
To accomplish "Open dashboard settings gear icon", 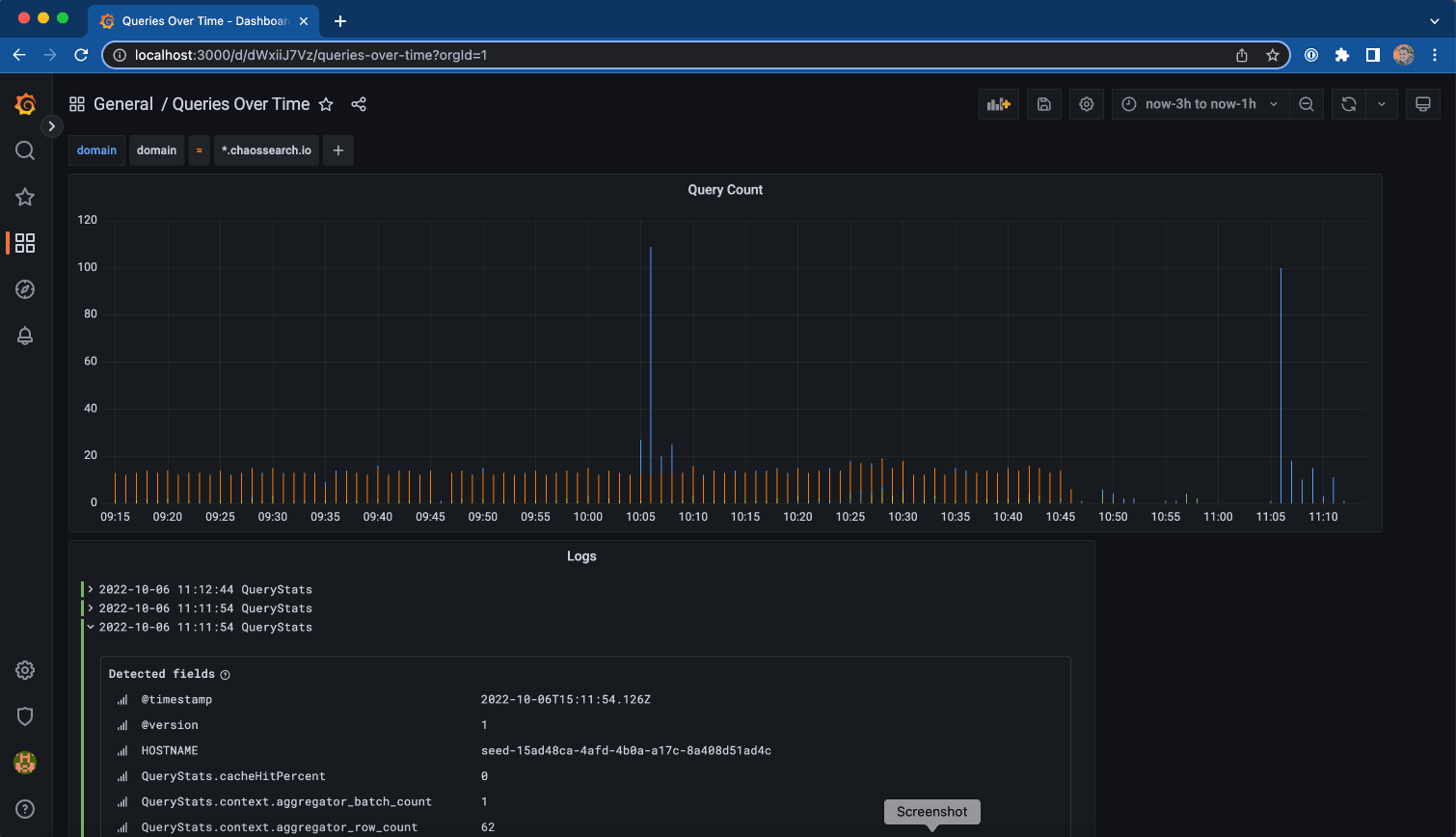I will click(1087, 103).
